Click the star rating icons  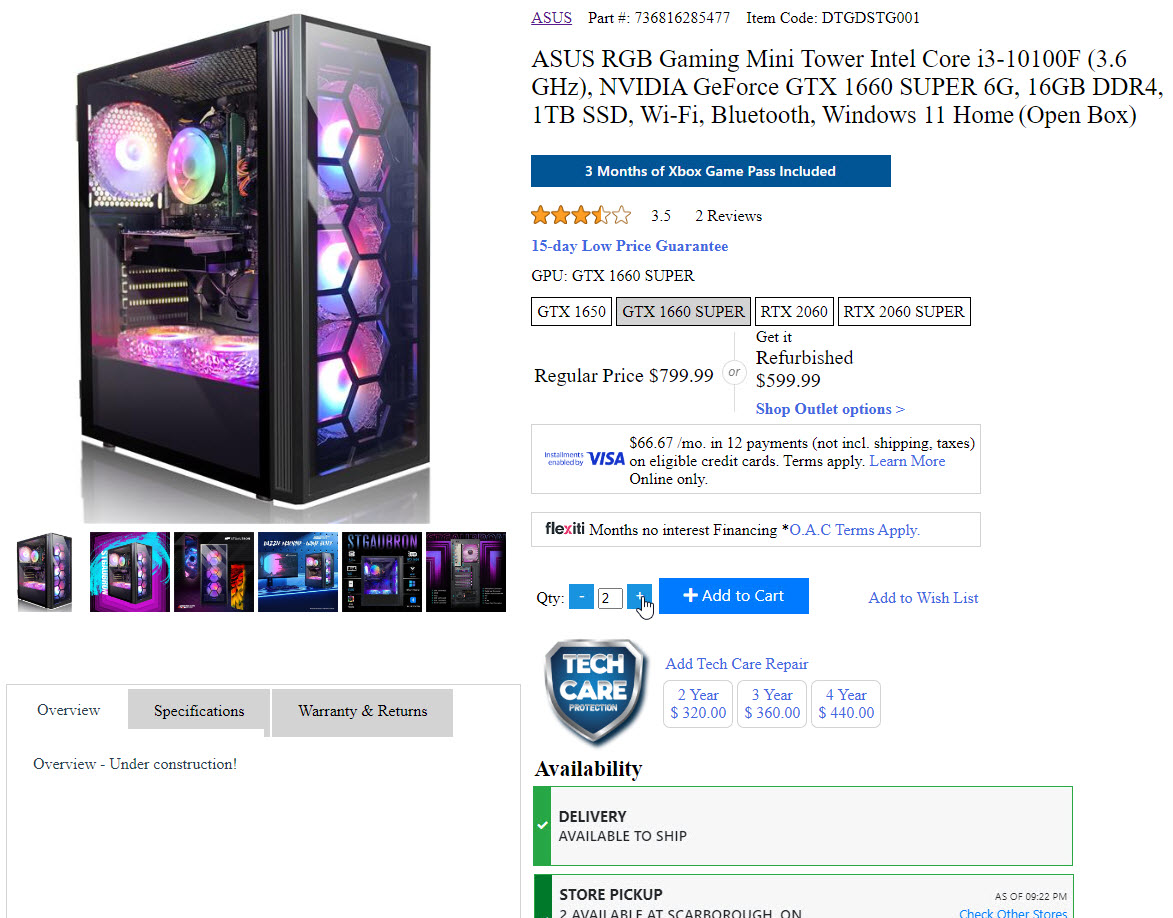581,216
